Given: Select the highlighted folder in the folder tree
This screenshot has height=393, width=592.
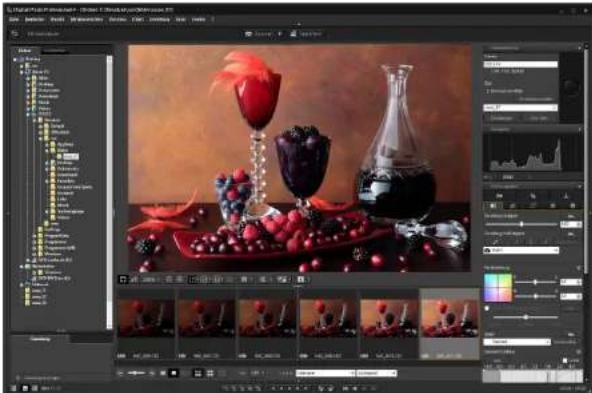Looking at the screenshot, I should pos(71,156).
